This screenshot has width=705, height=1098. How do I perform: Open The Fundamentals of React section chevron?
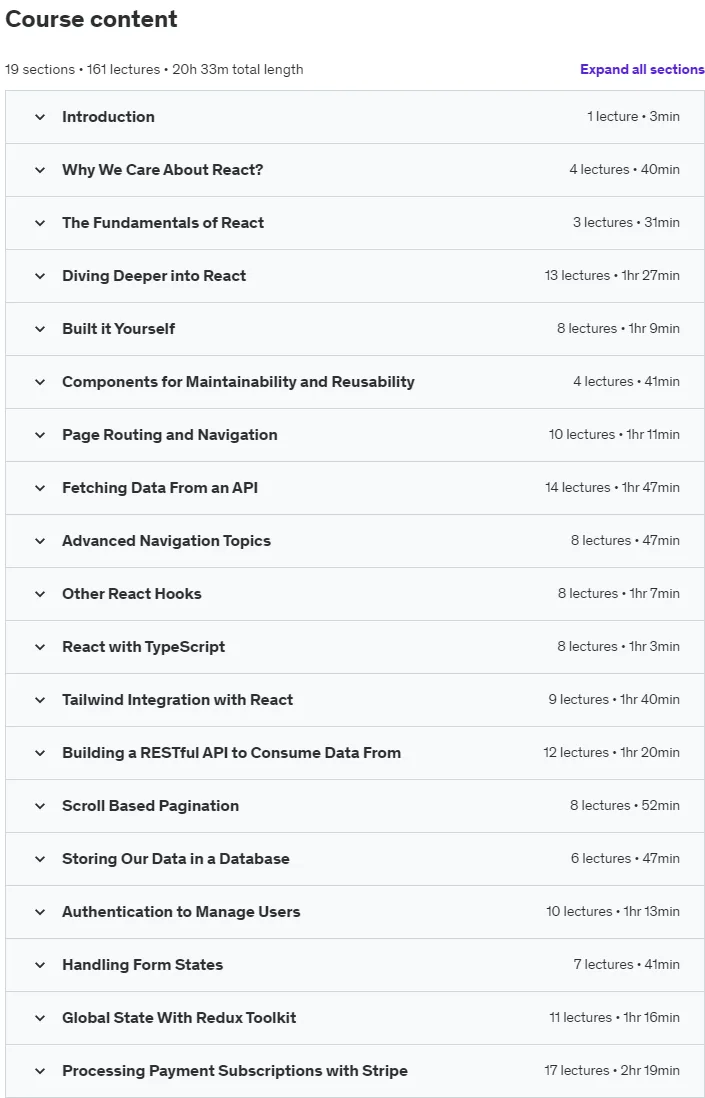(x=40, y=223)
